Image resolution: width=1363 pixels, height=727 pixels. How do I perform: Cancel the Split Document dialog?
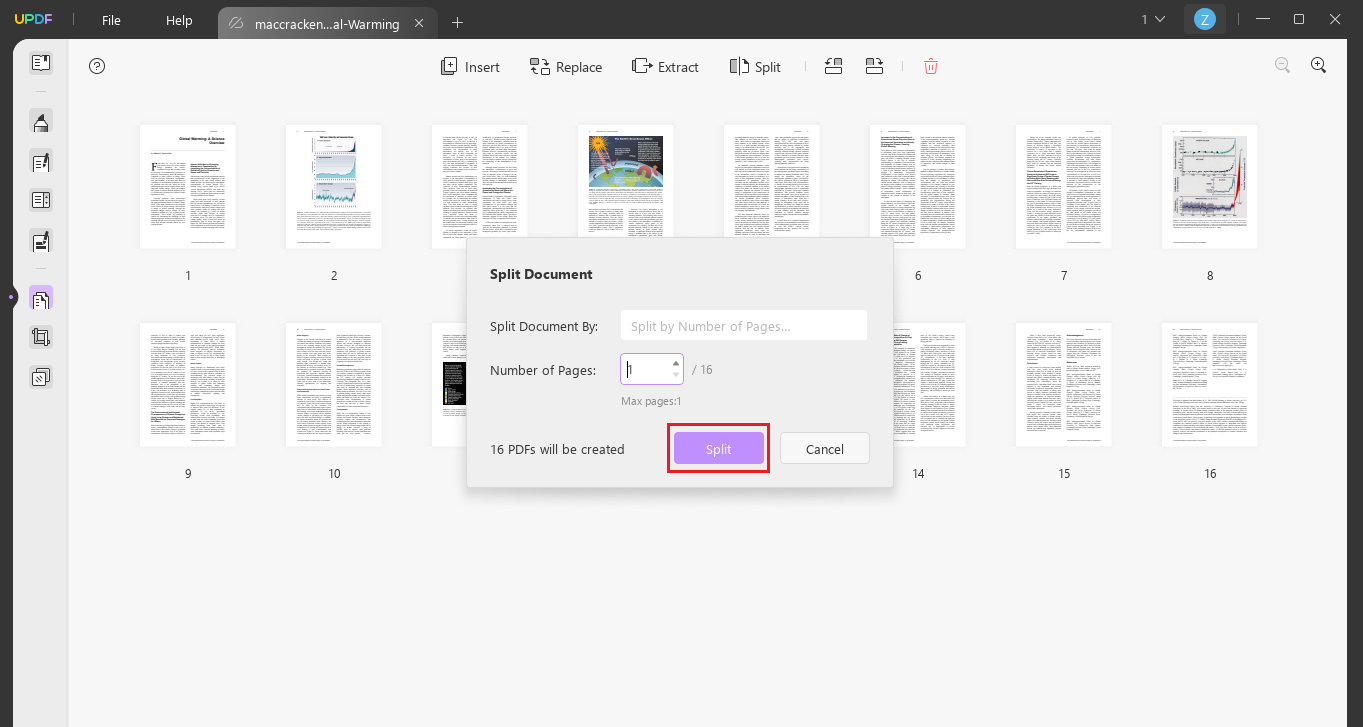point(824,448)
